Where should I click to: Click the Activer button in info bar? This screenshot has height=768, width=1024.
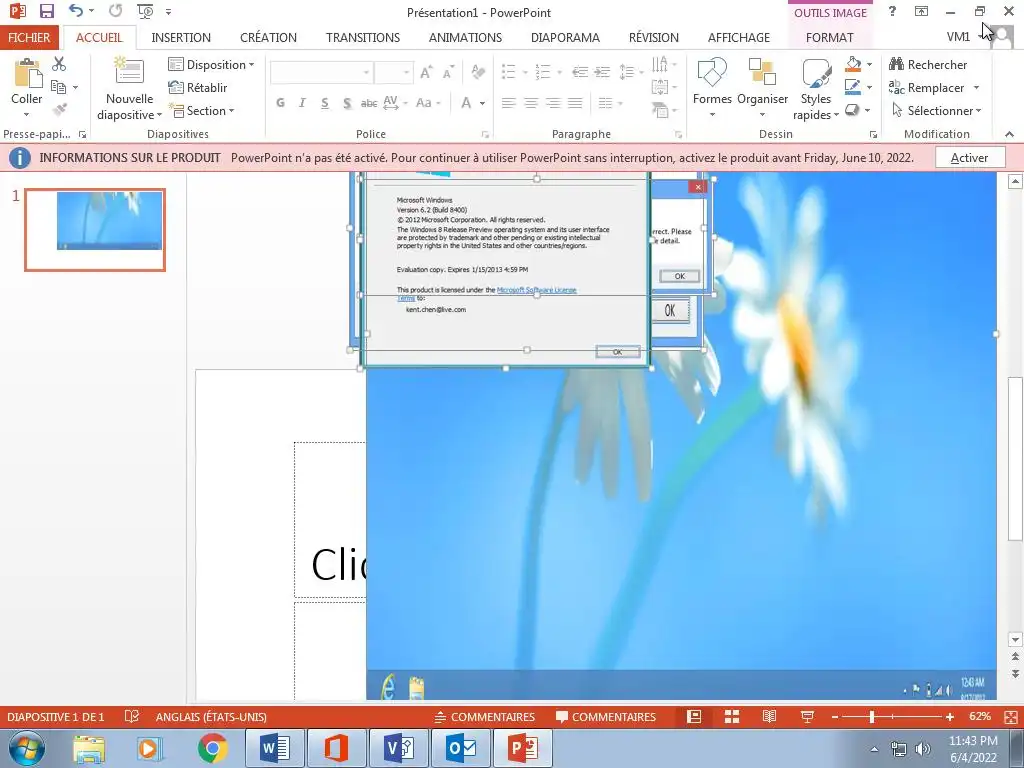point(969,157)
